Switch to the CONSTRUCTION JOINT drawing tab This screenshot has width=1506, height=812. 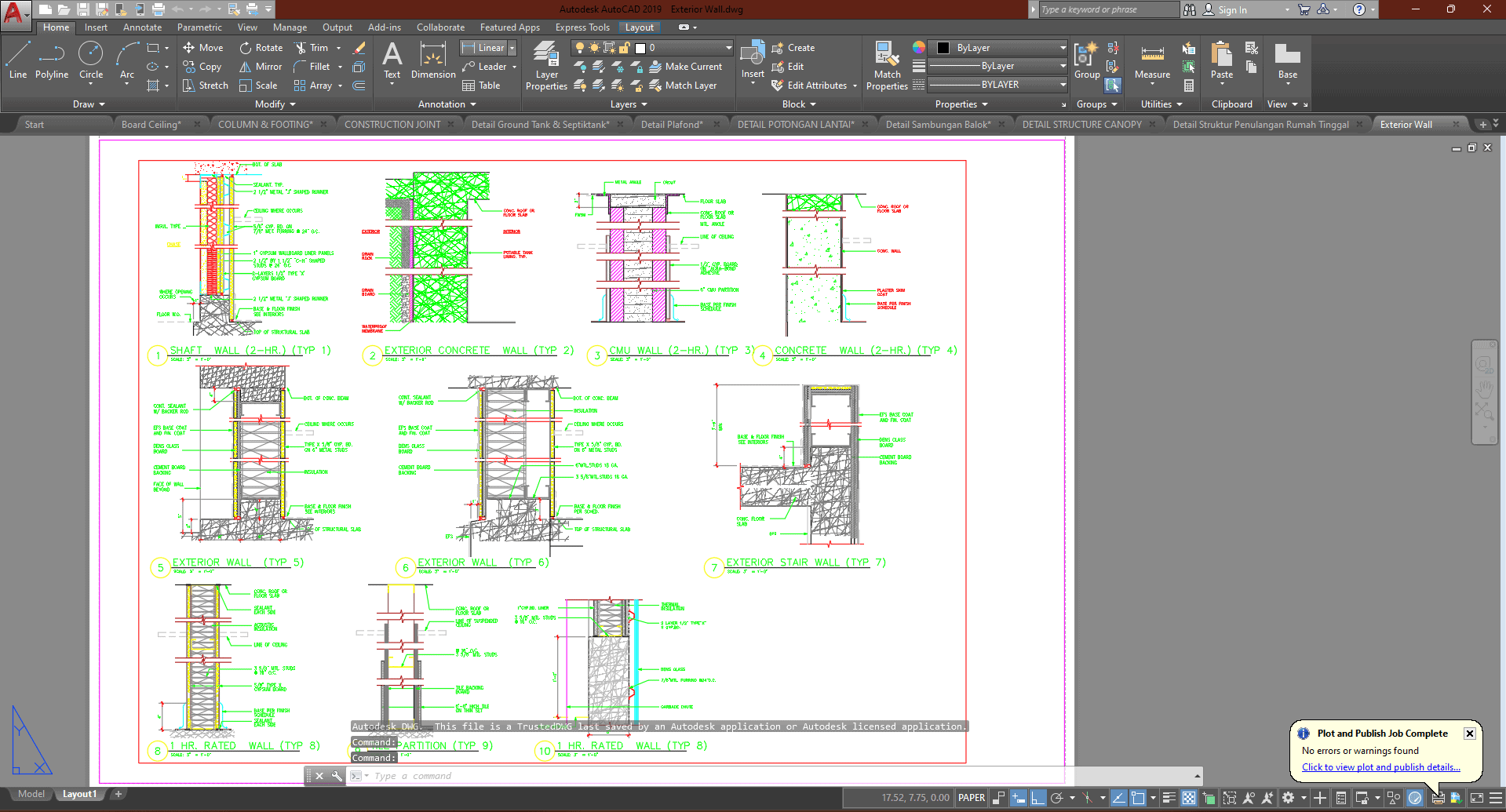coord(392,125)
